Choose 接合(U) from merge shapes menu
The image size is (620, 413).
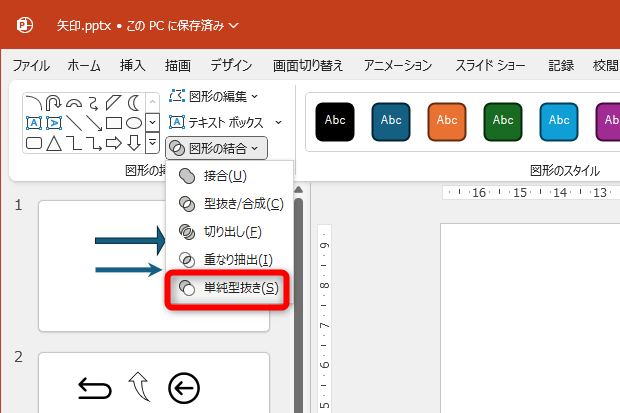pos(229,176)
